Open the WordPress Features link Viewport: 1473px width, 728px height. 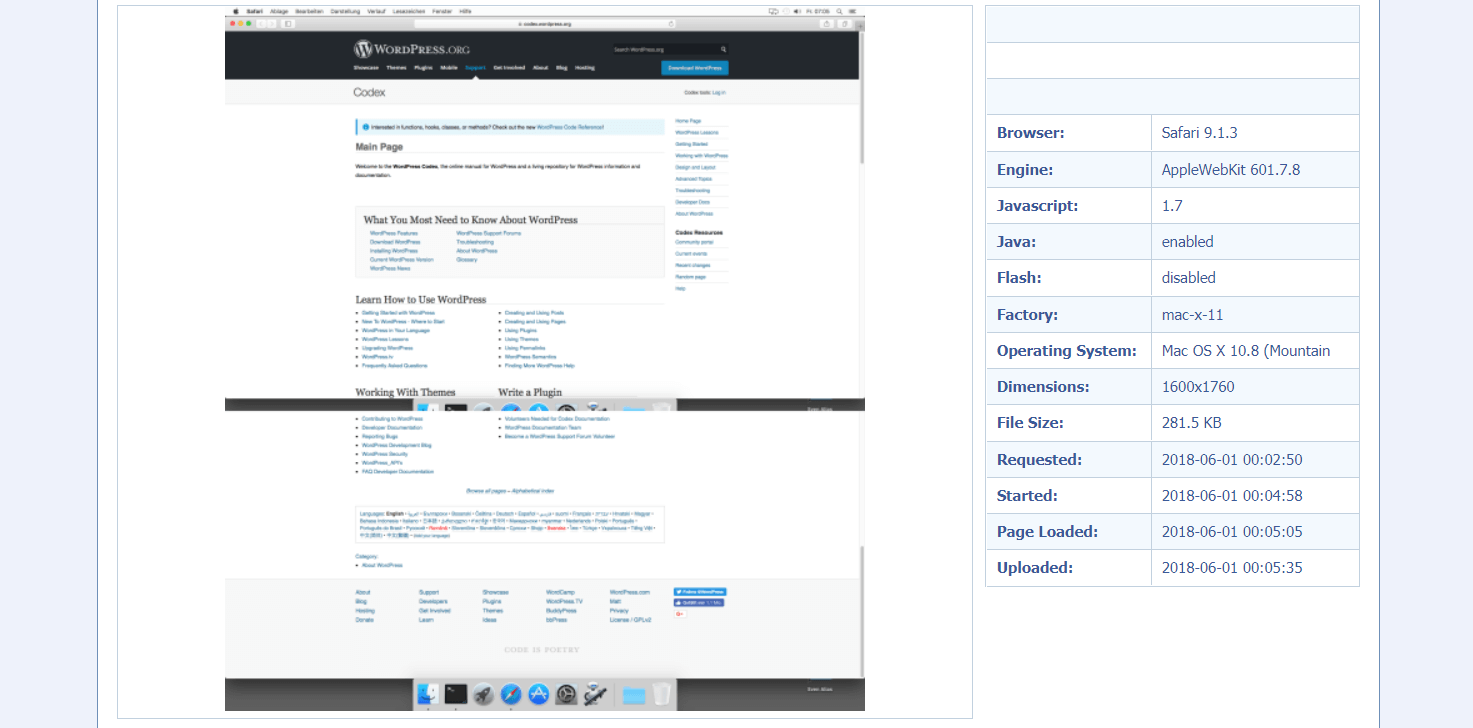[394, 233]
